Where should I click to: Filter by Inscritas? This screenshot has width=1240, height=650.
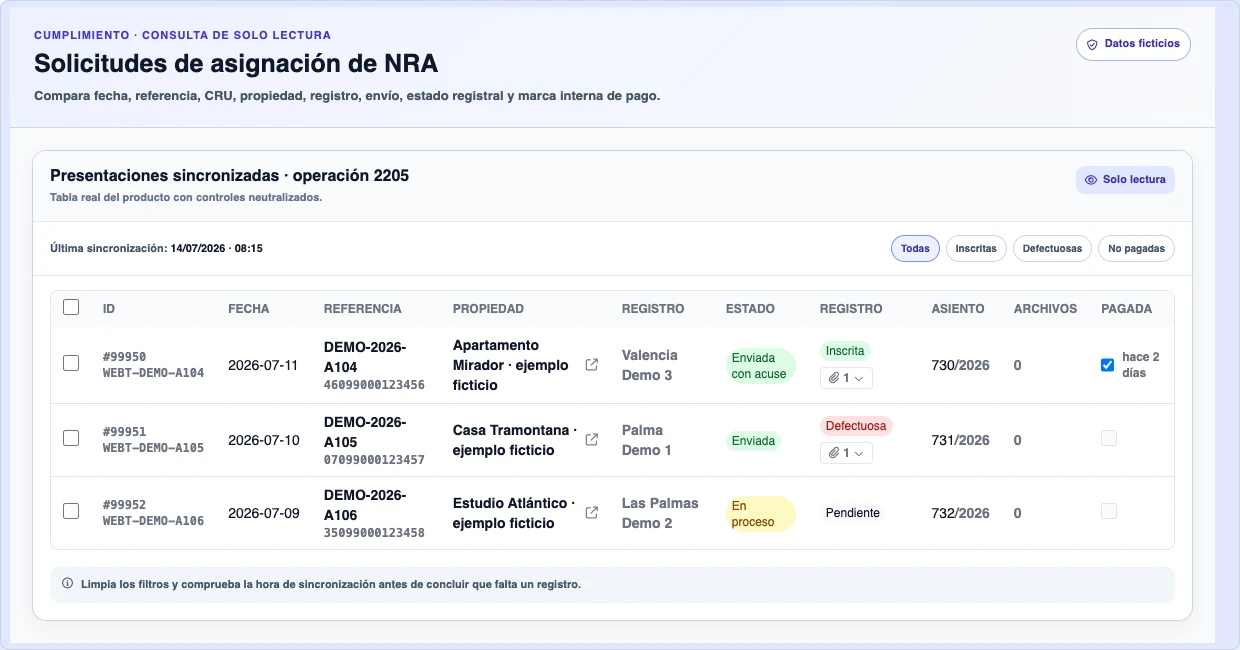click(976, 248)
